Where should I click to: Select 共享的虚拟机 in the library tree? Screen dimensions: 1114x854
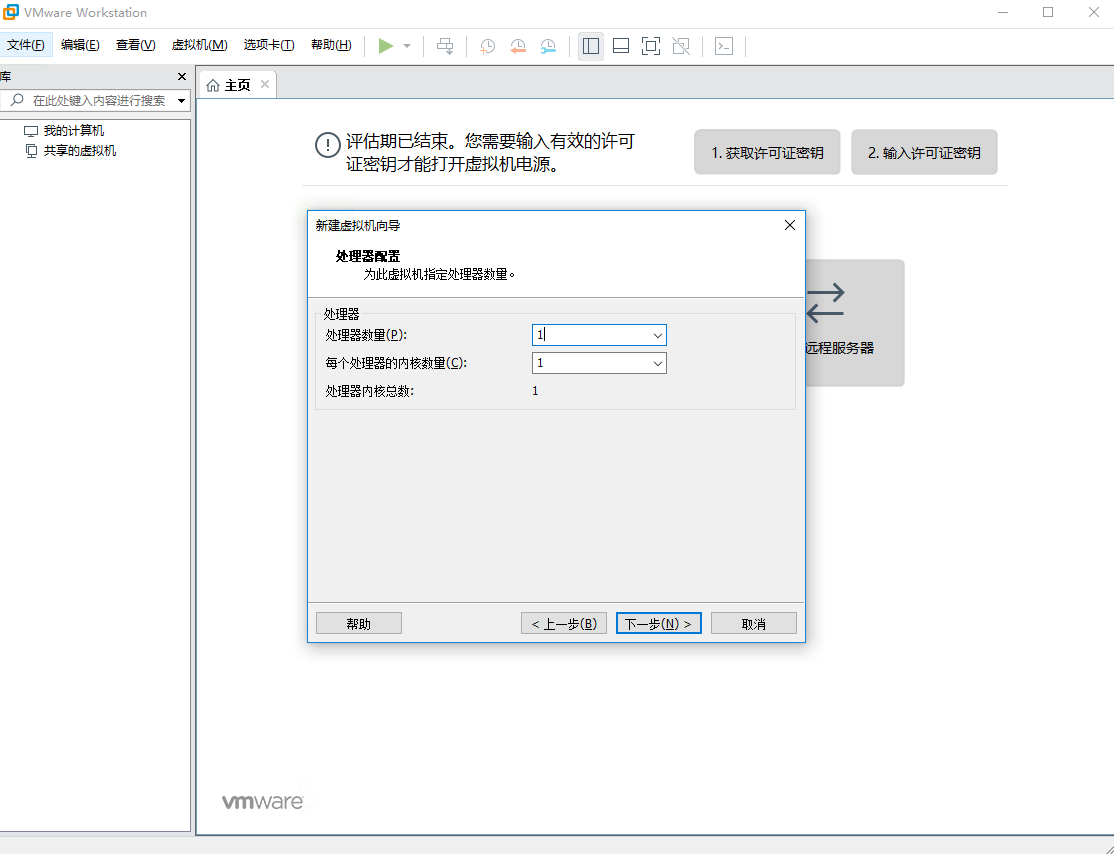pyautogui.click(x=80, y=151)
